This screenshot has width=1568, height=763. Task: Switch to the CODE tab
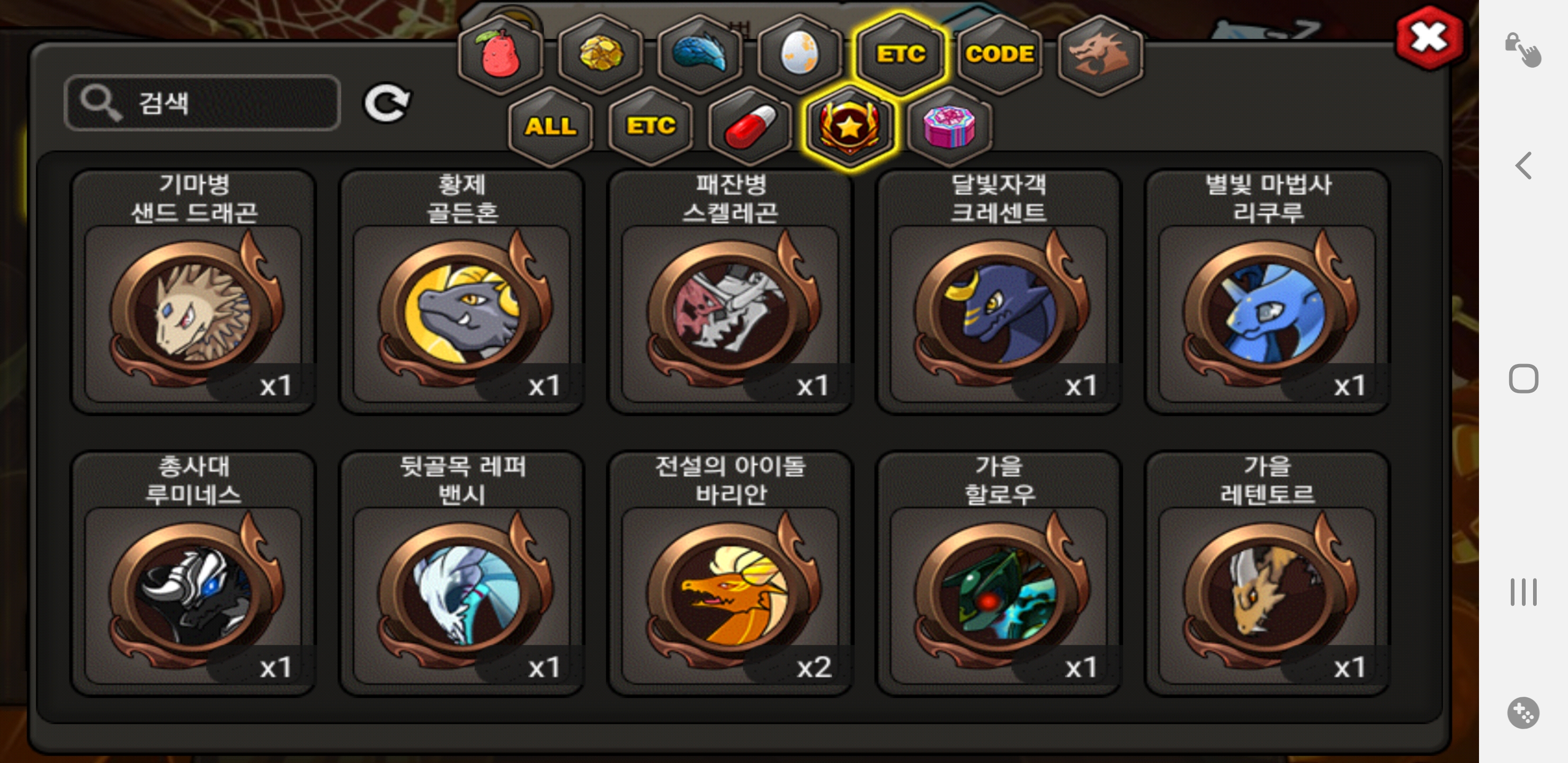click(x=1000, y=54)
